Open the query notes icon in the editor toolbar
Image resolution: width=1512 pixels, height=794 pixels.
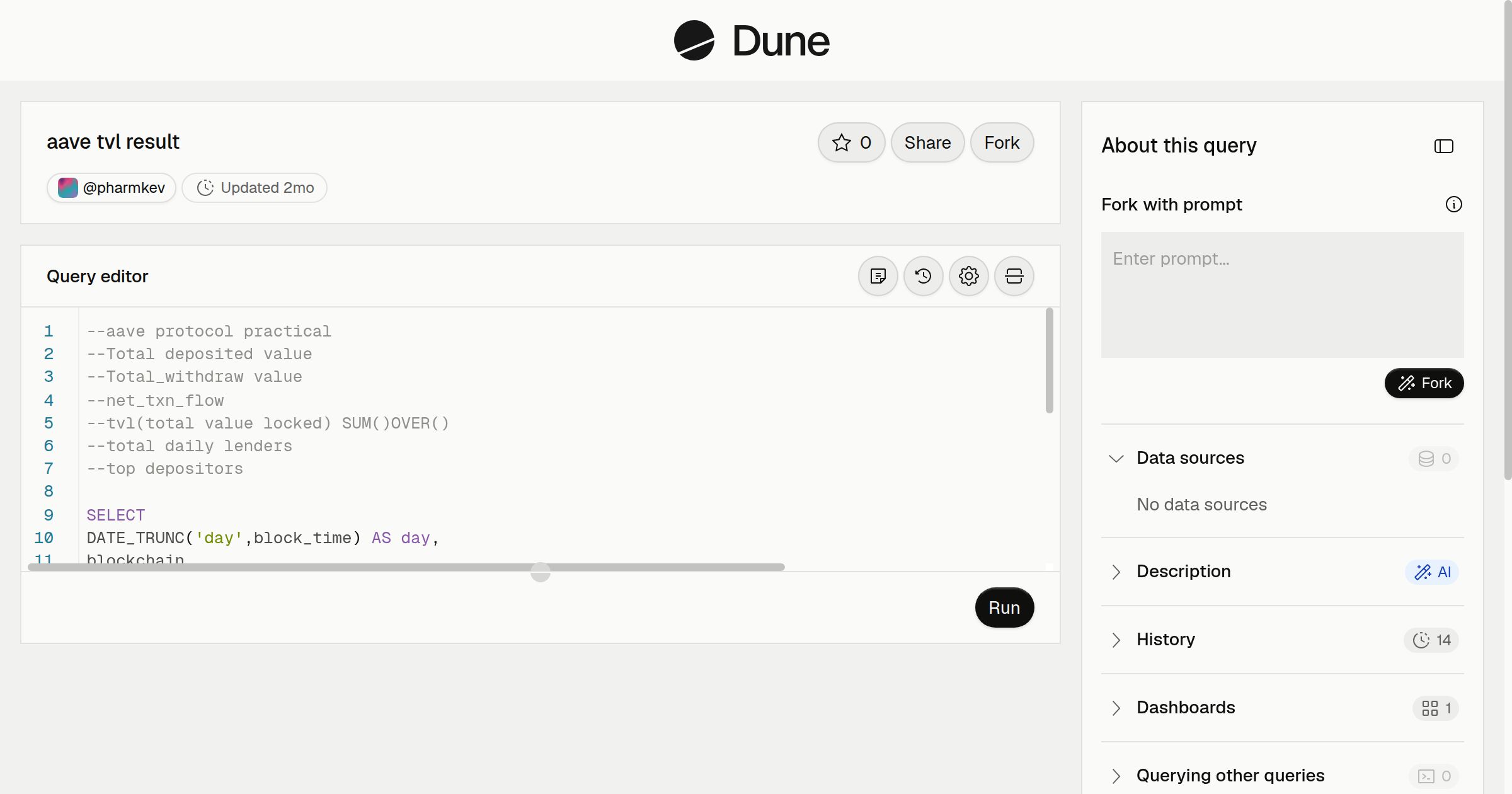[x=878, y=276]
